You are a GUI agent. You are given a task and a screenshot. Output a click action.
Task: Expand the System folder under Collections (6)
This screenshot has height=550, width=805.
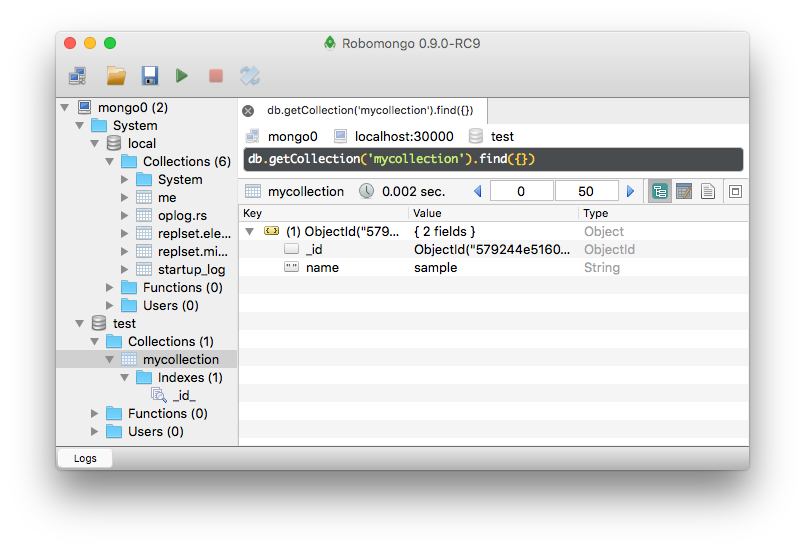[x=124, y=180]
